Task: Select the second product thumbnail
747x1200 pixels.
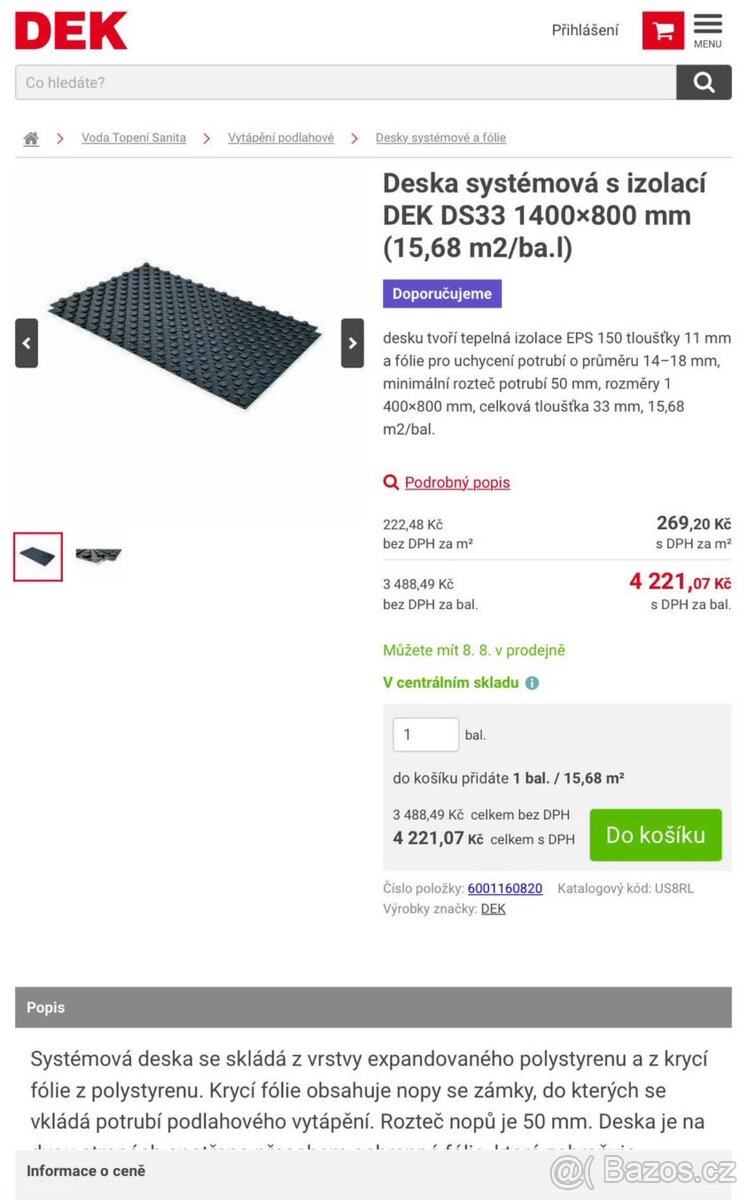Action: 97,557
